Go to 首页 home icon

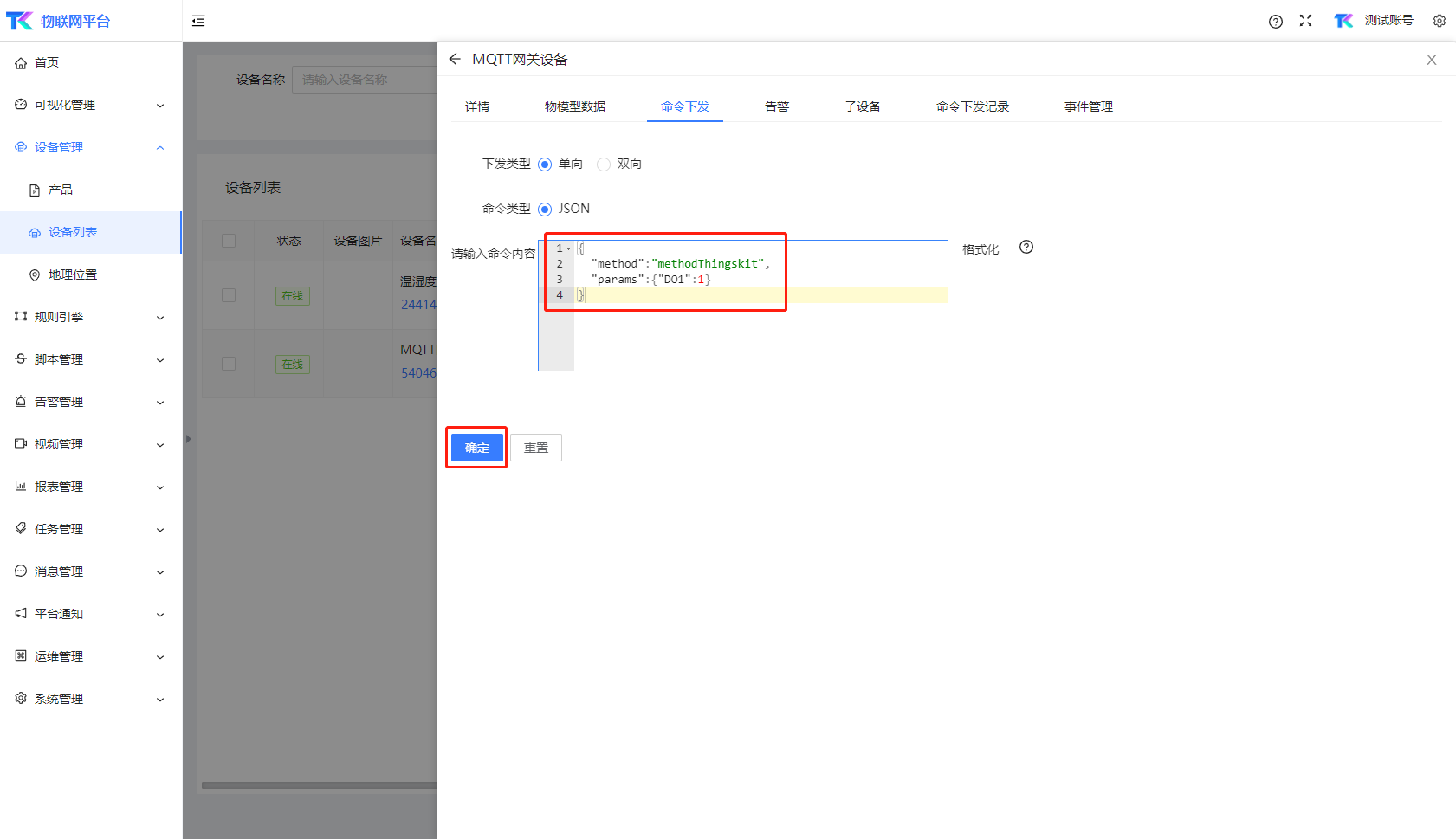21,63
